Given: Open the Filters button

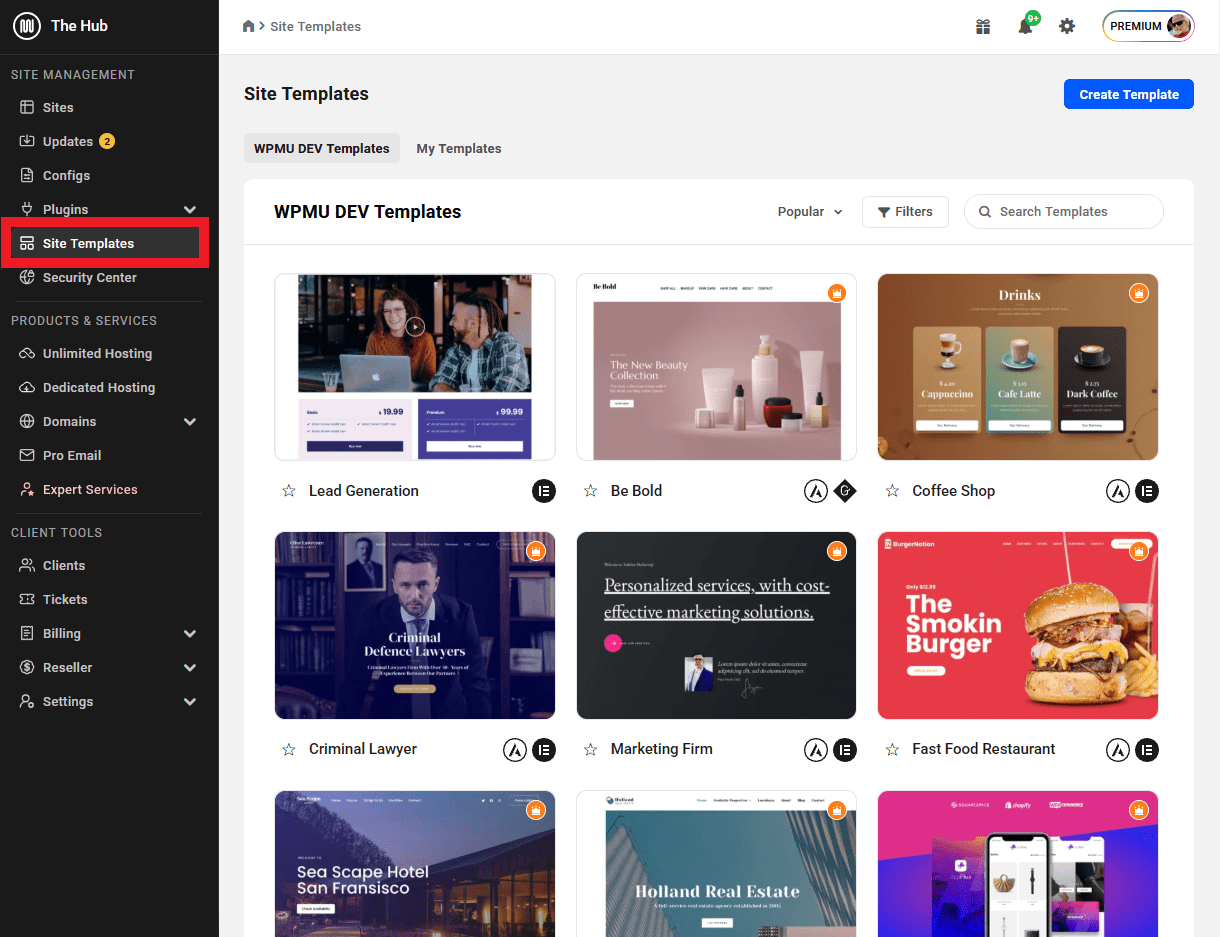Looking at the screenshot, I should (x=905, y=212).
